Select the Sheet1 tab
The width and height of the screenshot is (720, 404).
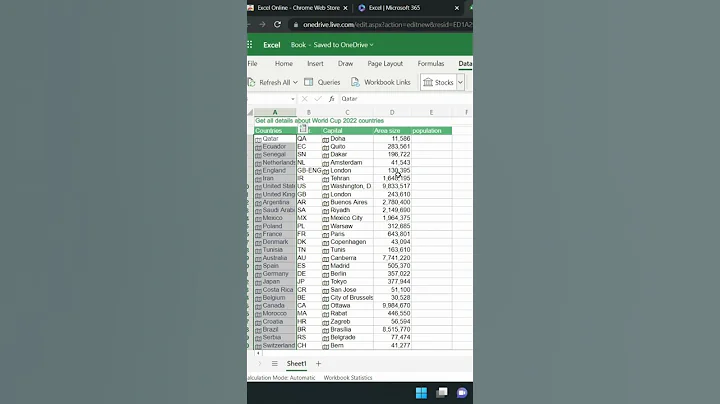(x=297, y=364)
